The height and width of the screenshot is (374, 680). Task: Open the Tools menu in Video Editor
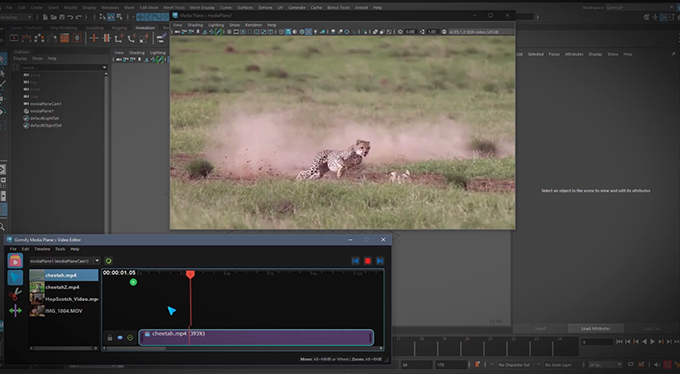[x=60, y=249]
